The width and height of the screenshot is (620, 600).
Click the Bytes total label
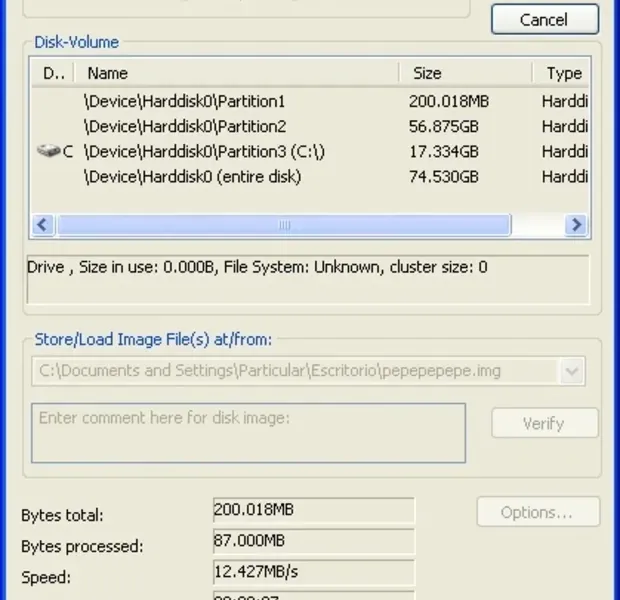62,515
